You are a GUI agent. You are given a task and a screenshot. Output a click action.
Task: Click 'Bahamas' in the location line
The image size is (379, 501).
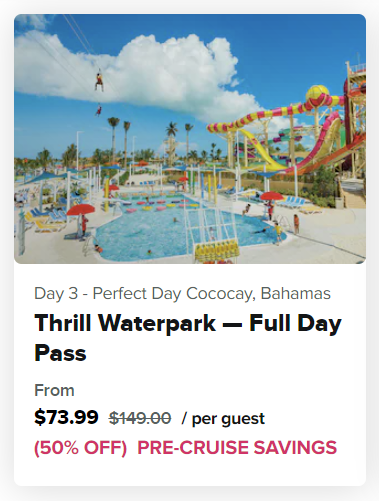click(x=296, y=293)
